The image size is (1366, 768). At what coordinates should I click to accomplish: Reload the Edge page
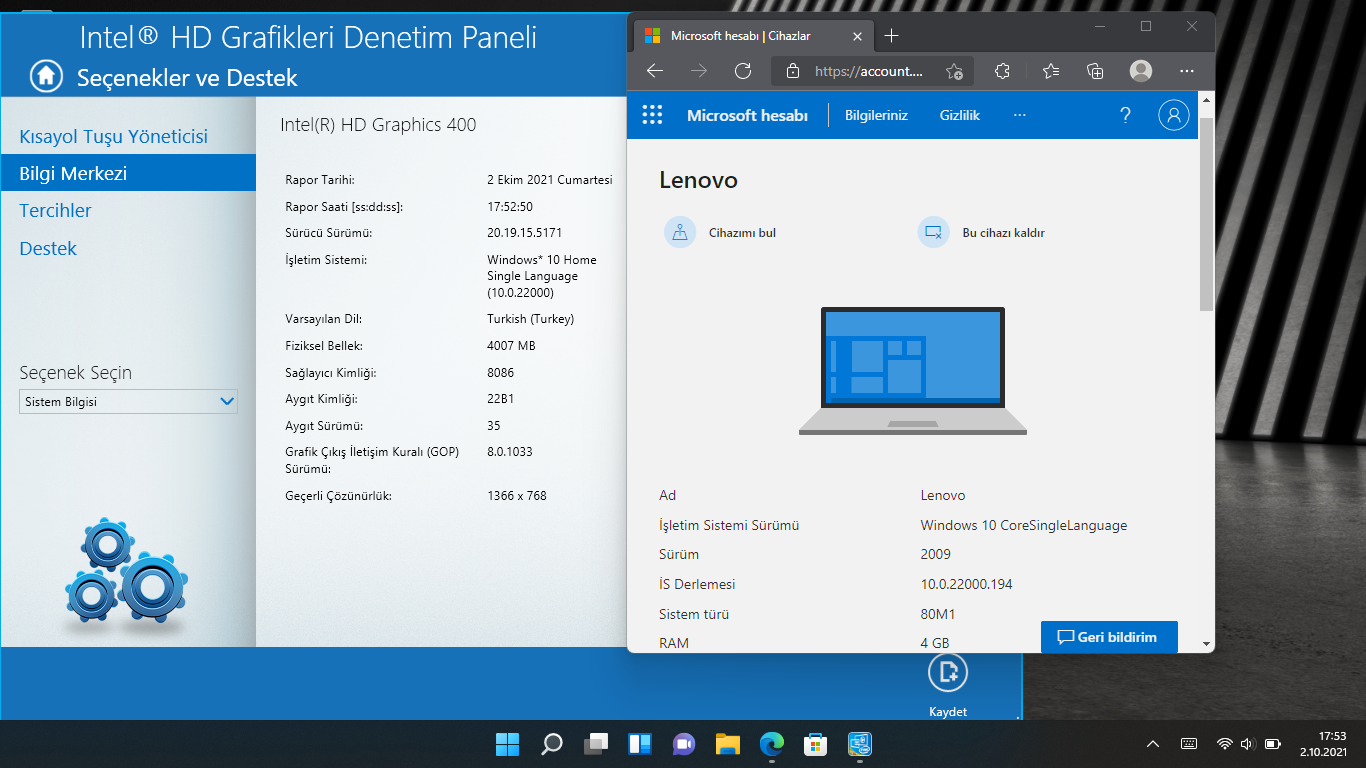(743, 71)
